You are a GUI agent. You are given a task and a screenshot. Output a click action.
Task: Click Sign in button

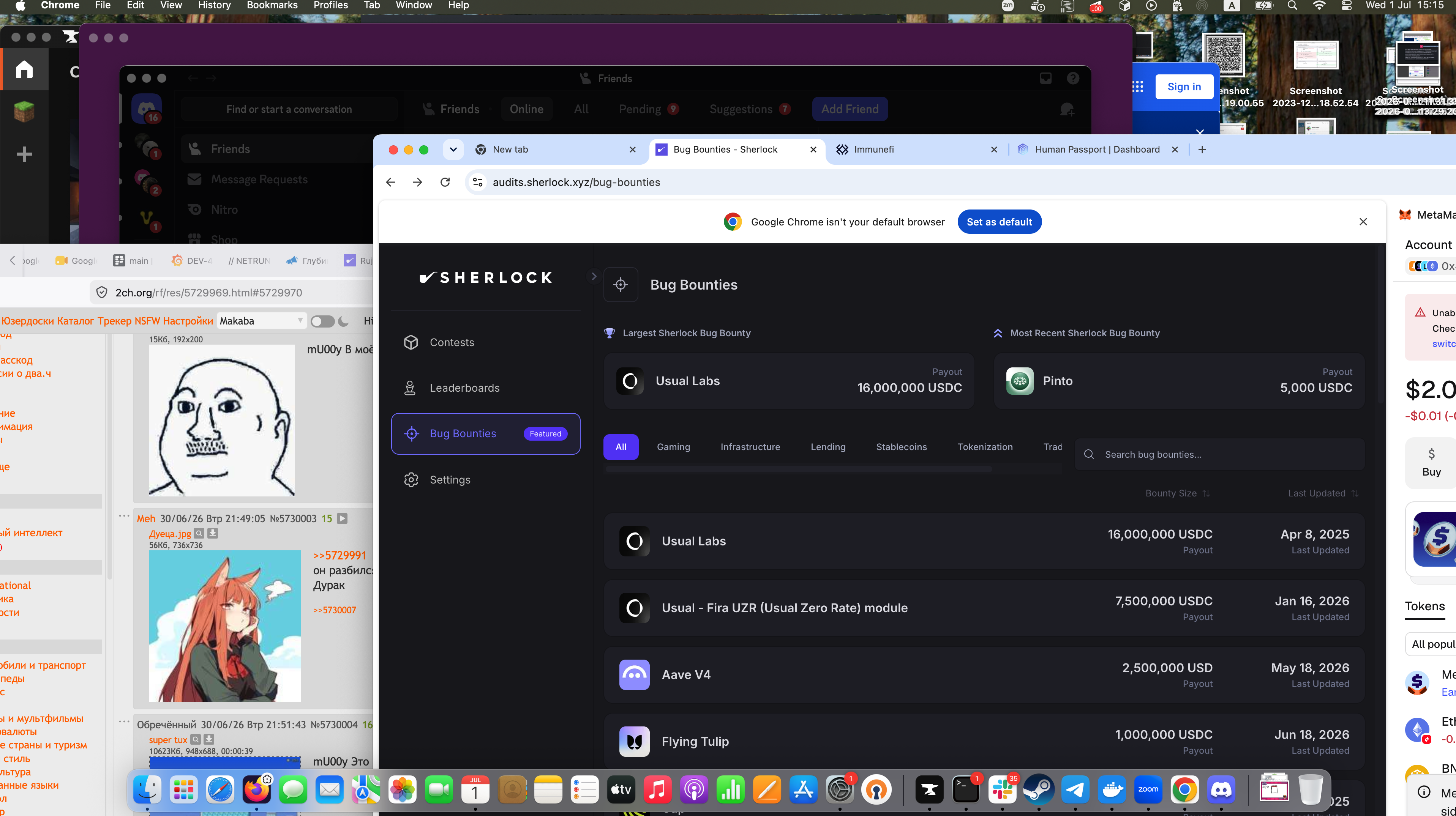pos(1184,87)
